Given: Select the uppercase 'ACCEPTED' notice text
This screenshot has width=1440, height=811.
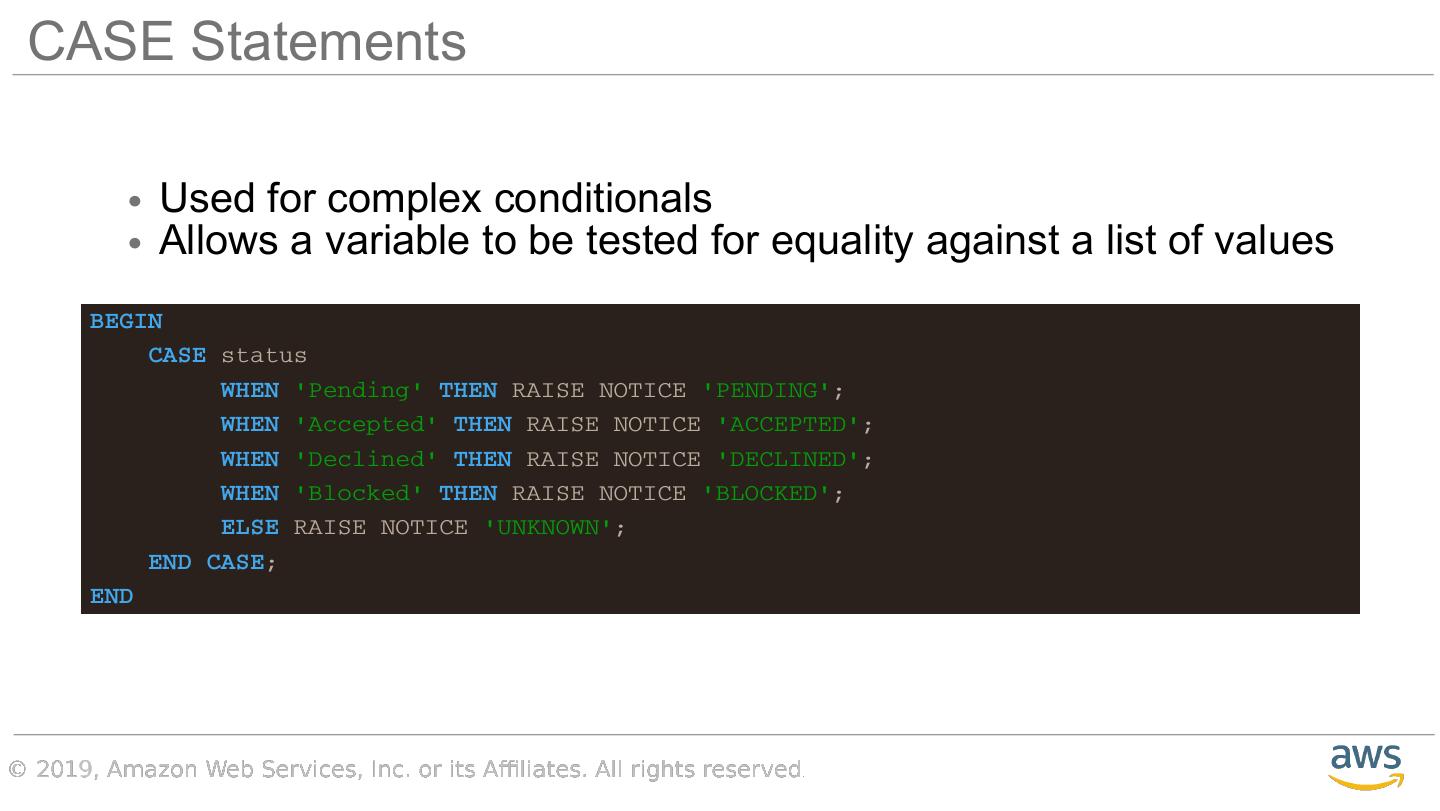Looking at the screenshot, I should tap(788, 425).
